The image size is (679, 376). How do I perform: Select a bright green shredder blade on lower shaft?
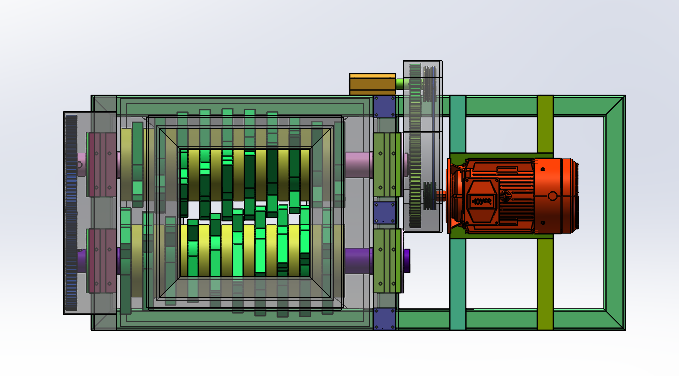point(237,243)
